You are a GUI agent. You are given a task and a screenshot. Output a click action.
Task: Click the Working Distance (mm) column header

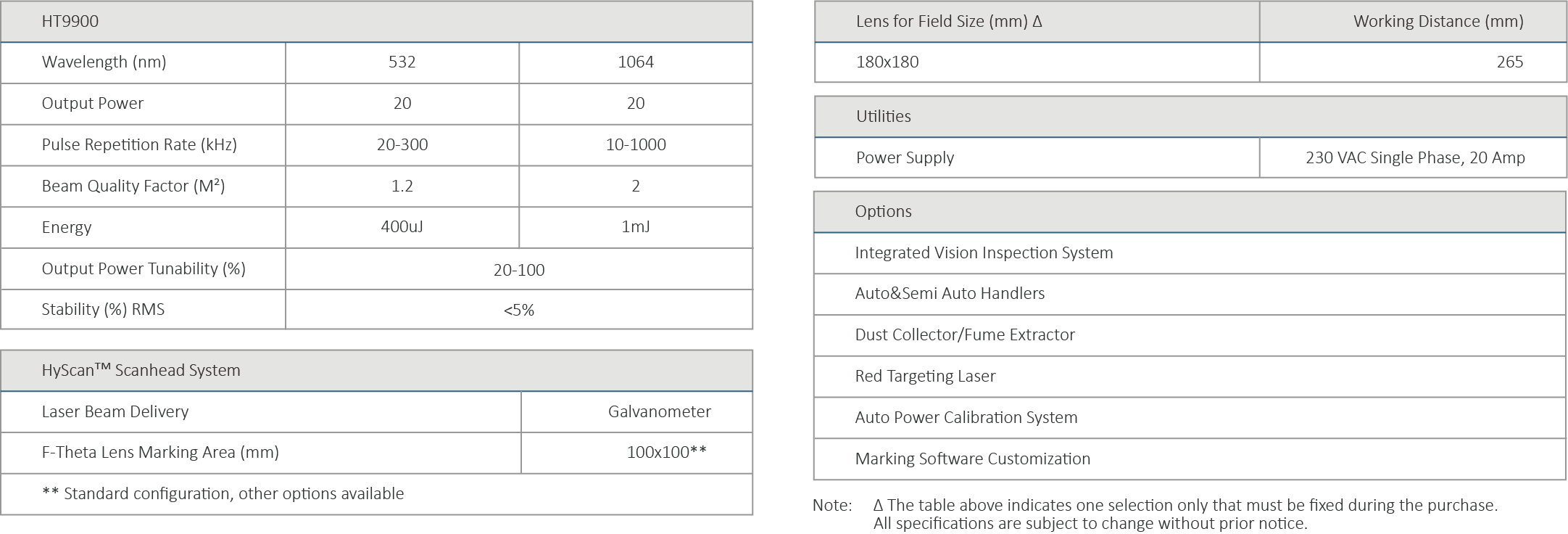[x=1438, y=22]
